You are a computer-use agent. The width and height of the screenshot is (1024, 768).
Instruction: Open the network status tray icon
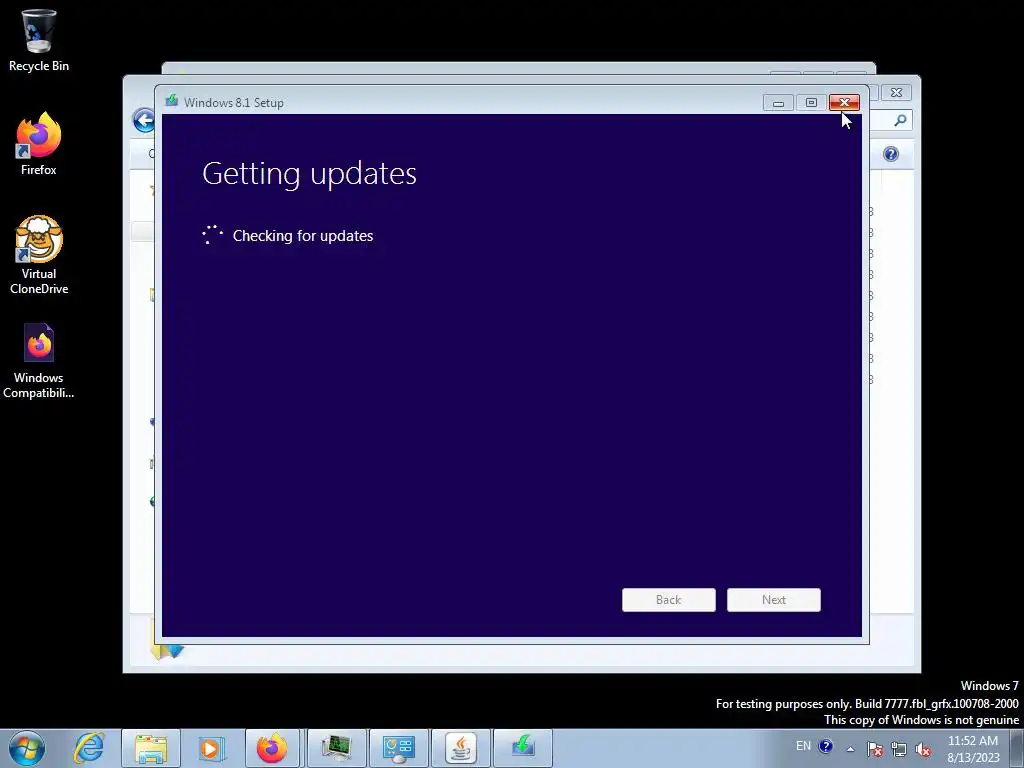[899, 748]
